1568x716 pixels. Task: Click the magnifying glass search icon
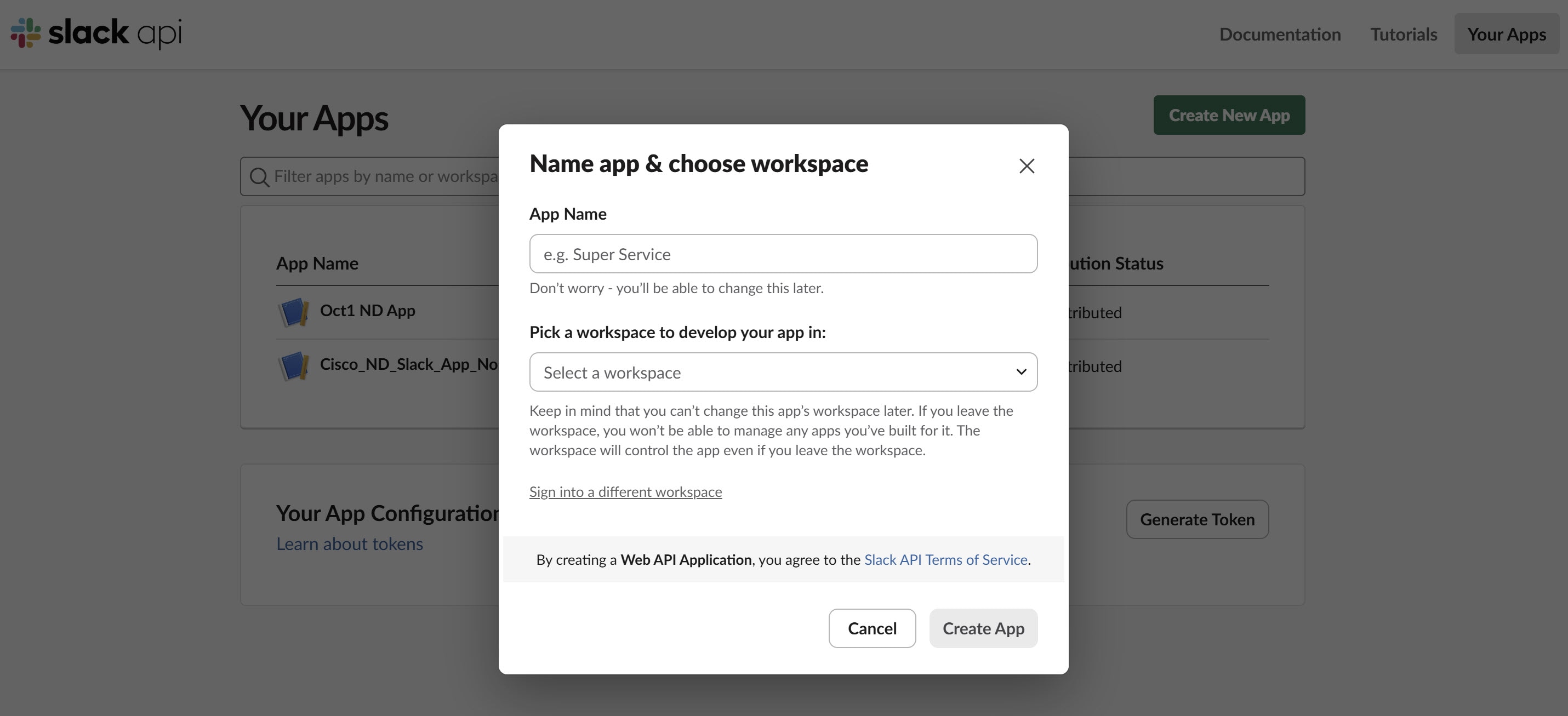[x=259, y=176]
